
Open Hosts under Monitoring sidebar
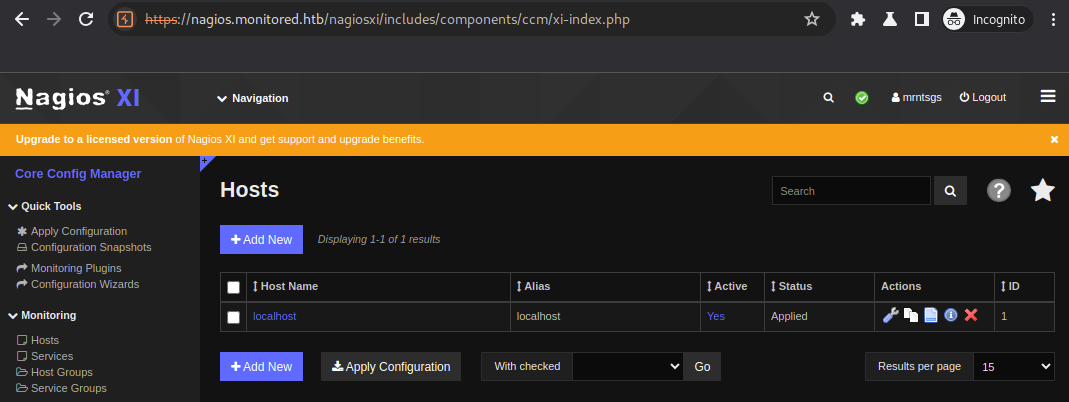(x=37, y=340)
